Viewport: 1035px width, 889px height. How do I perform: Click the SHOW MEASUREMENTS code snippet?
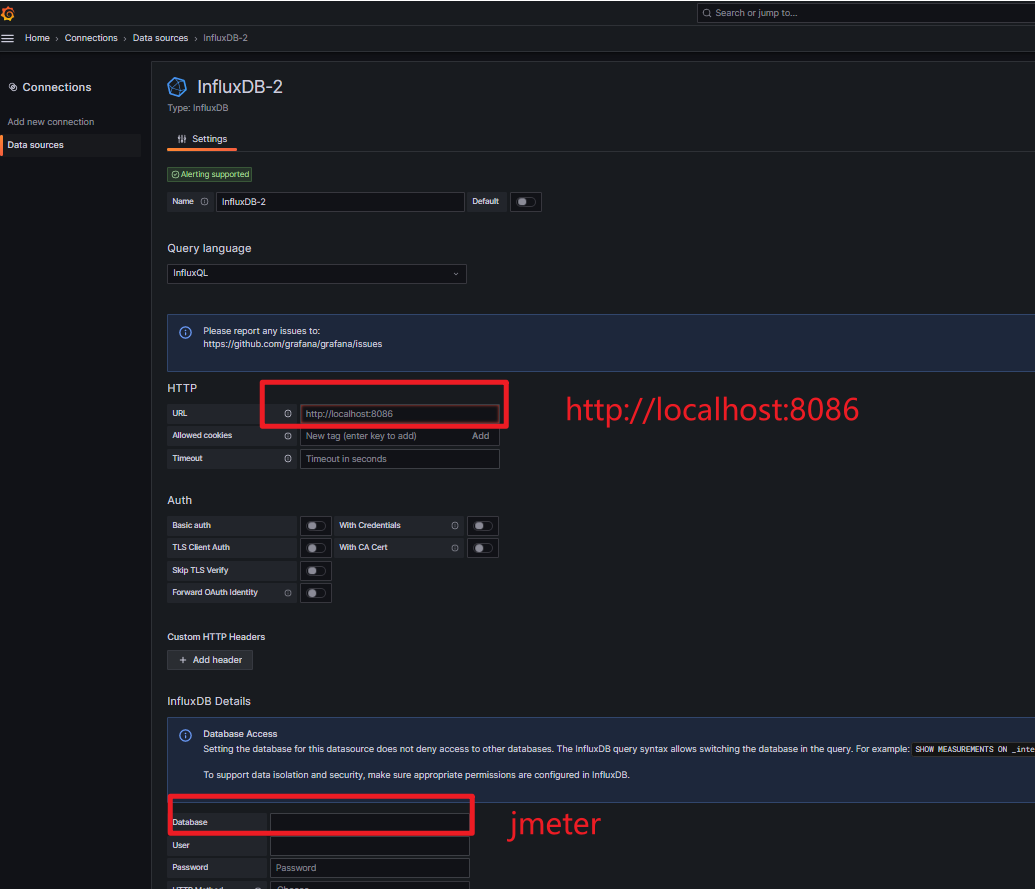pyautogui.click(x=973, y=749)
